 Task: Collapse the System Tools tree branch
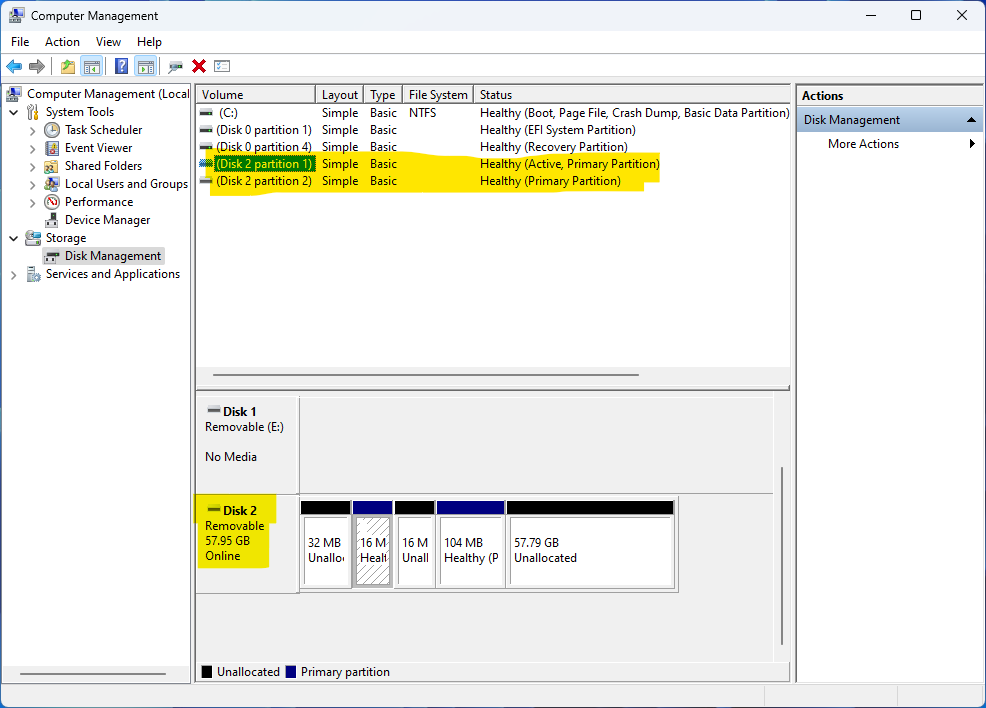coord(13,111)
